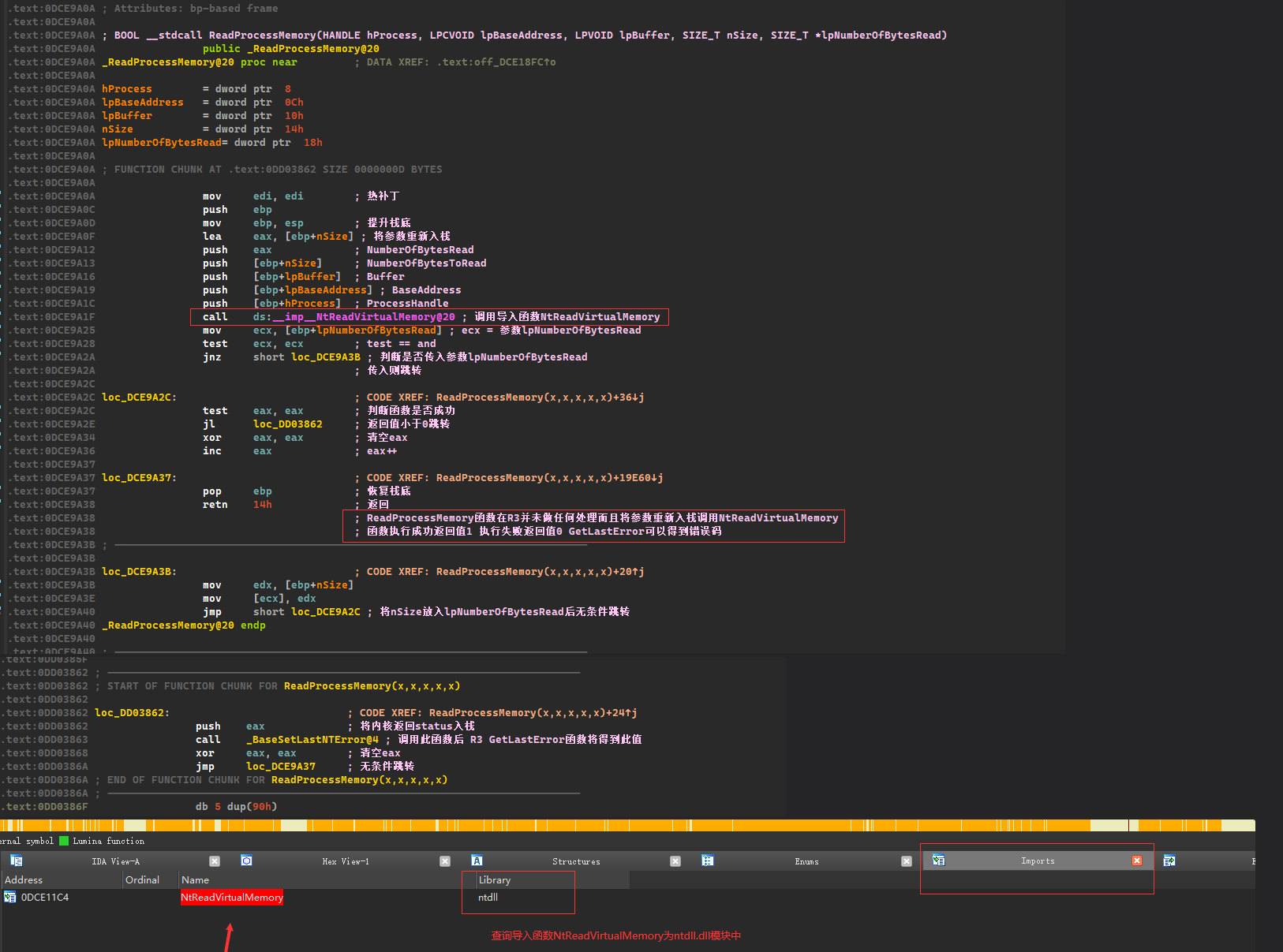Select the loc_DCE9A3B: label definition
Image resolution: width=1283 pixels, height=952 pixels.
139,572
